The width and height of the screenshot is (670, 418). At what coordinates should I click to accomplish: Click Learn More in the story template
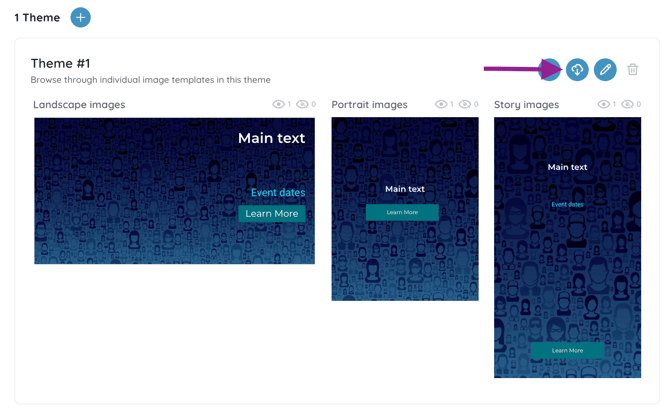567,350
